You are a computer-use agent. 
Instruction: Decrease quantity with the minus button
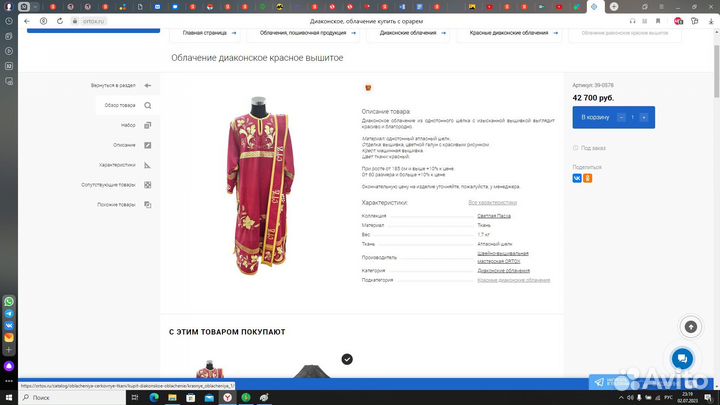(x=621, y=118)
